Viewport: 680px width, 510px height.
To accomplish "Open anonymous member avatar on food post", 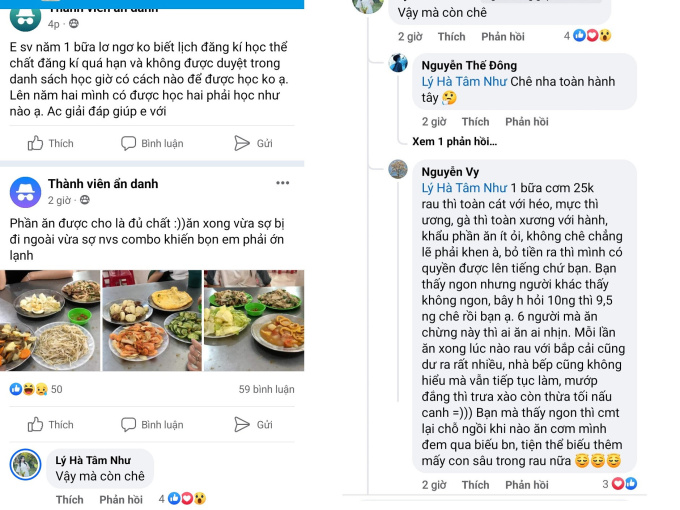I will [x=25, y=192].
